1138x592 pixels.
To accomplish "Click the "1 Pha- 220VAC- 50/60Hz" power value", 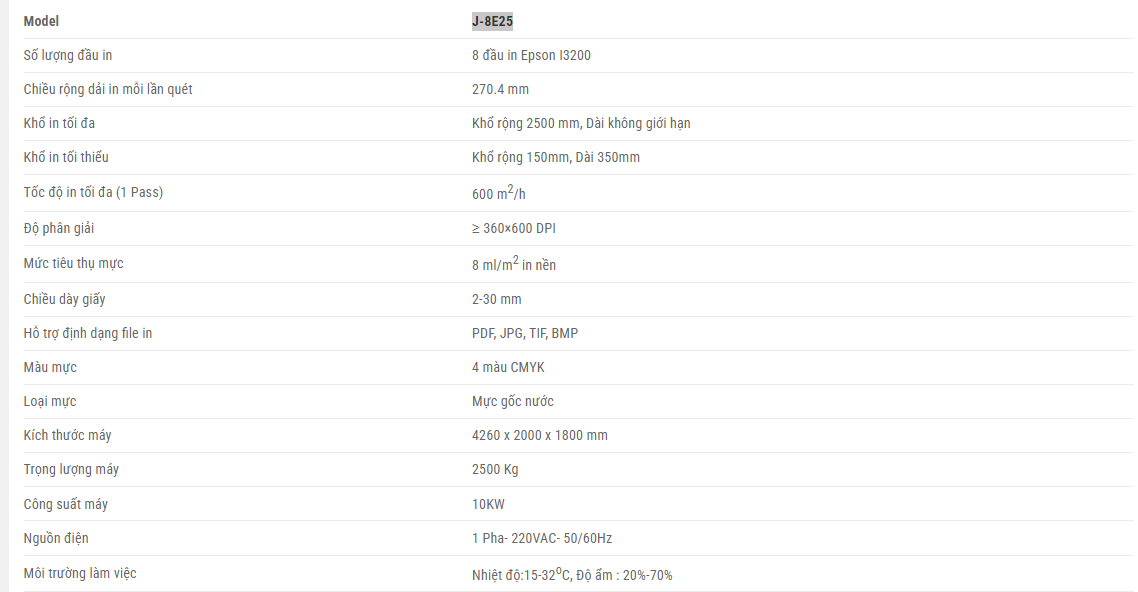I will [542, 538].
